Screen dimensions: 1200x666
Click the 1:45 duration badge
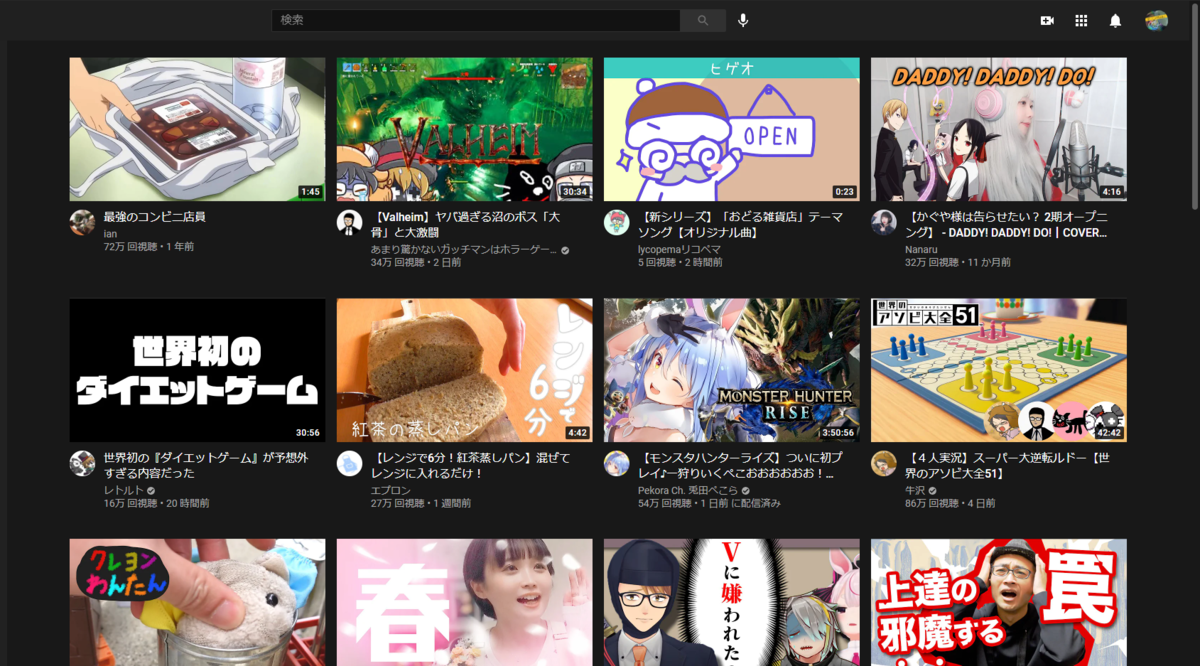(310, 191)
